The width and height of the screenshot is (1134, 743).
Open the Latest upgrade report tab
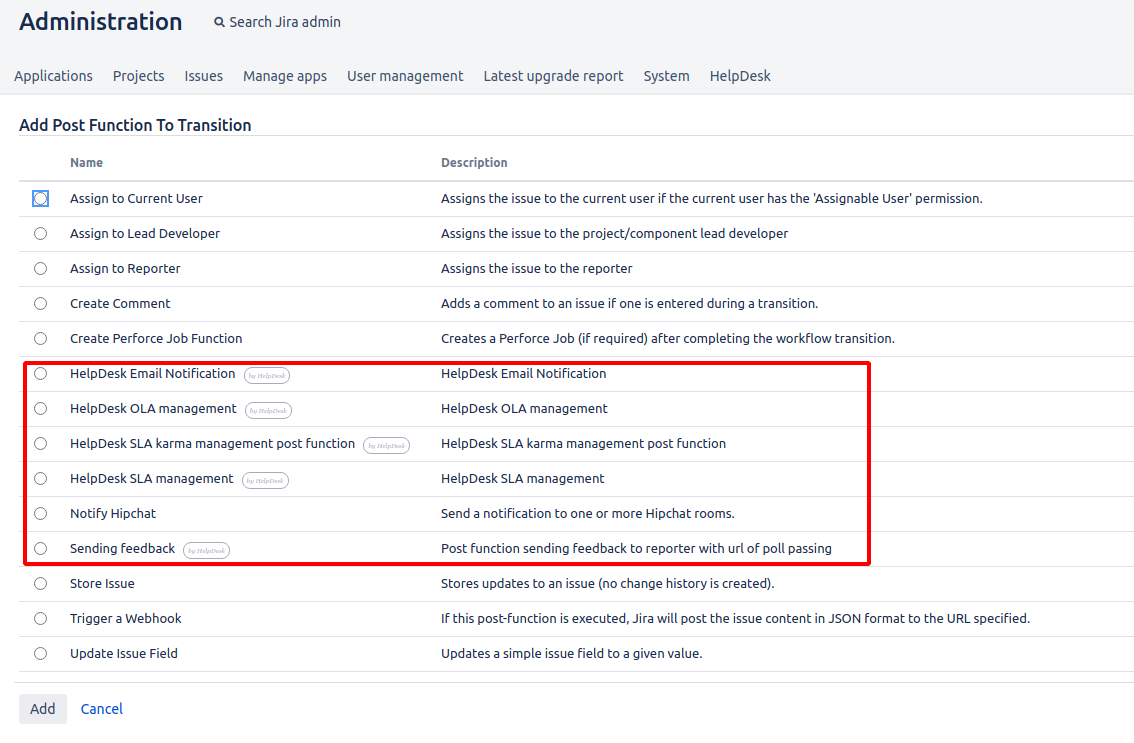(x=553, y=76)
